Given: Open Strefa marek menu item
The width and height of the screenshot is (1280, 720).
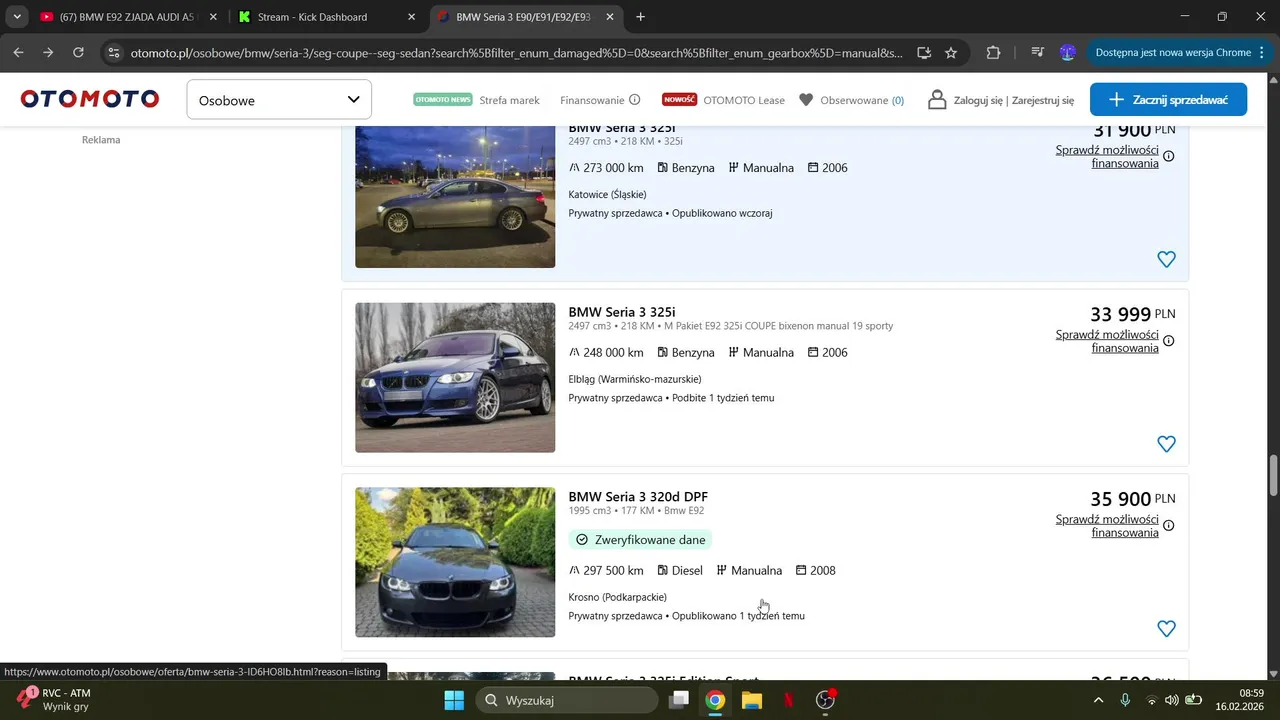Looking at the screenshot, I should [x=509, y=100].
